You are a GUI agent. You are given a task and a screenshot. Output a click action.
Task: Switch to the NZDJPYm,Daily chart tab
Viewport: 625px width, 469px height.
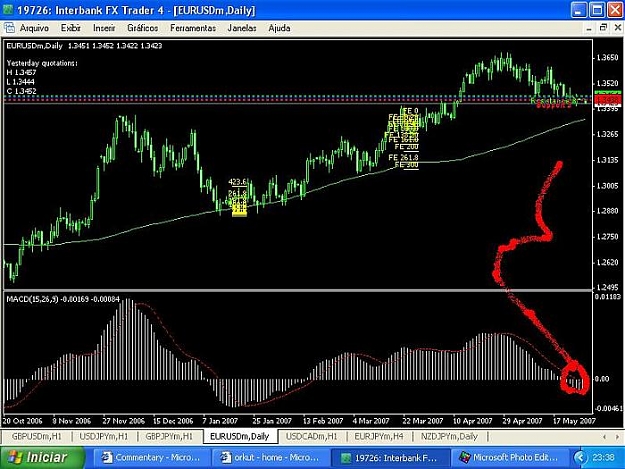tap(449, 436)
